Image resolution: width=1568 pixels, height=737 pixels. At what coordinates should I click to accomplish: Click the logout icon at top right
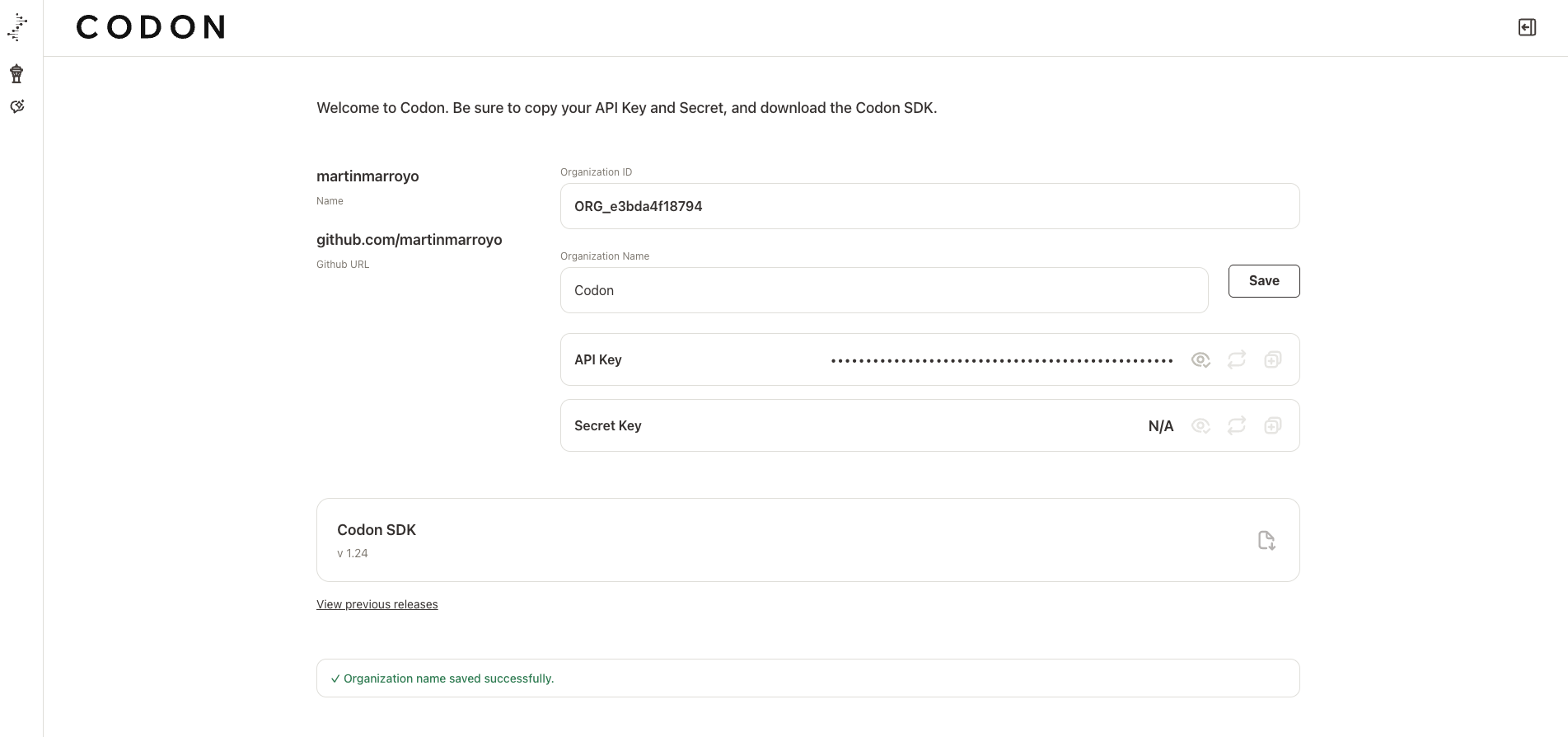click(1527, 27)
